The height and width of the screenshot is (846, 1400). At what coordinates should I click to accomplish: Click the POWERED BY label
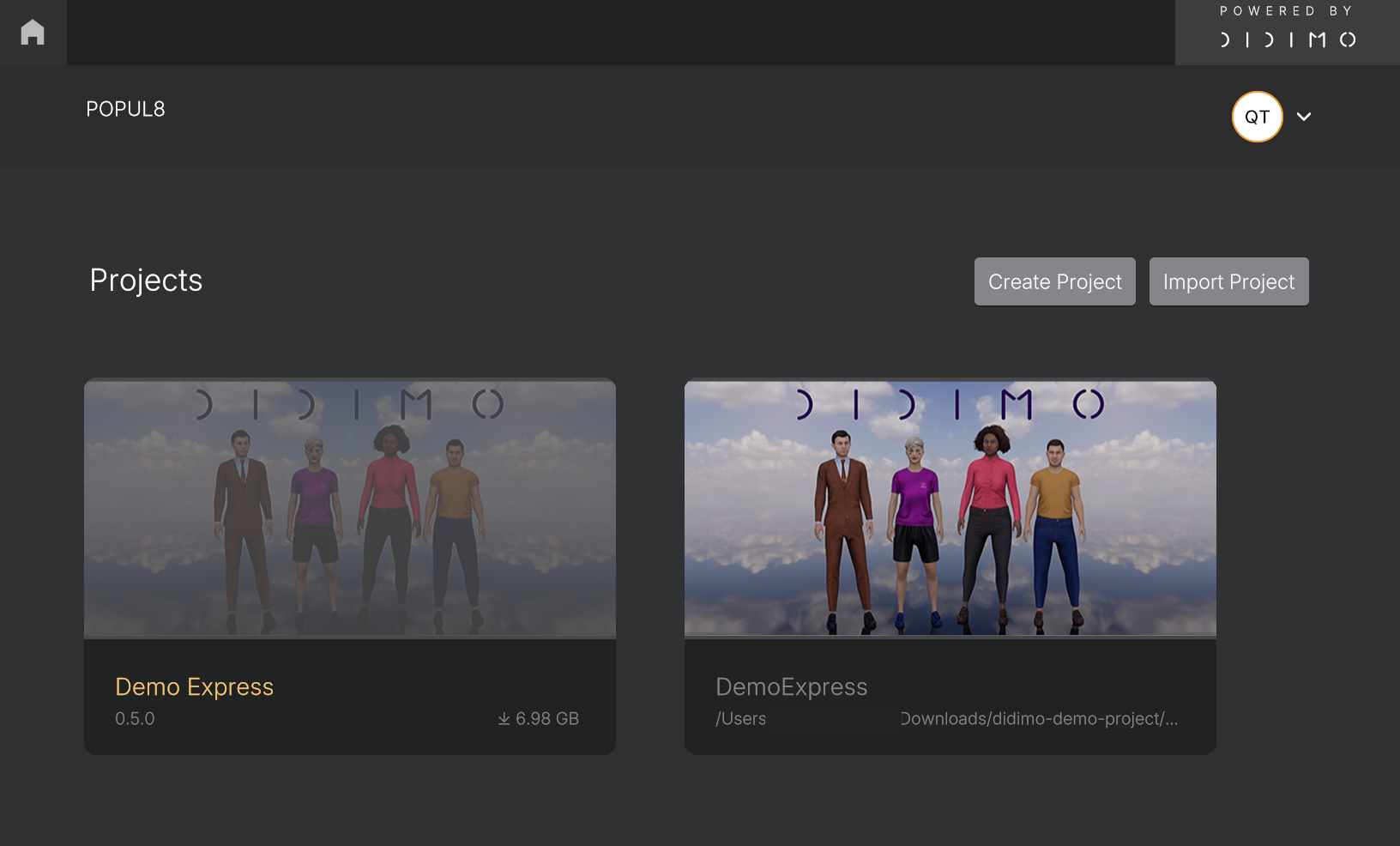click(1287, 11)
